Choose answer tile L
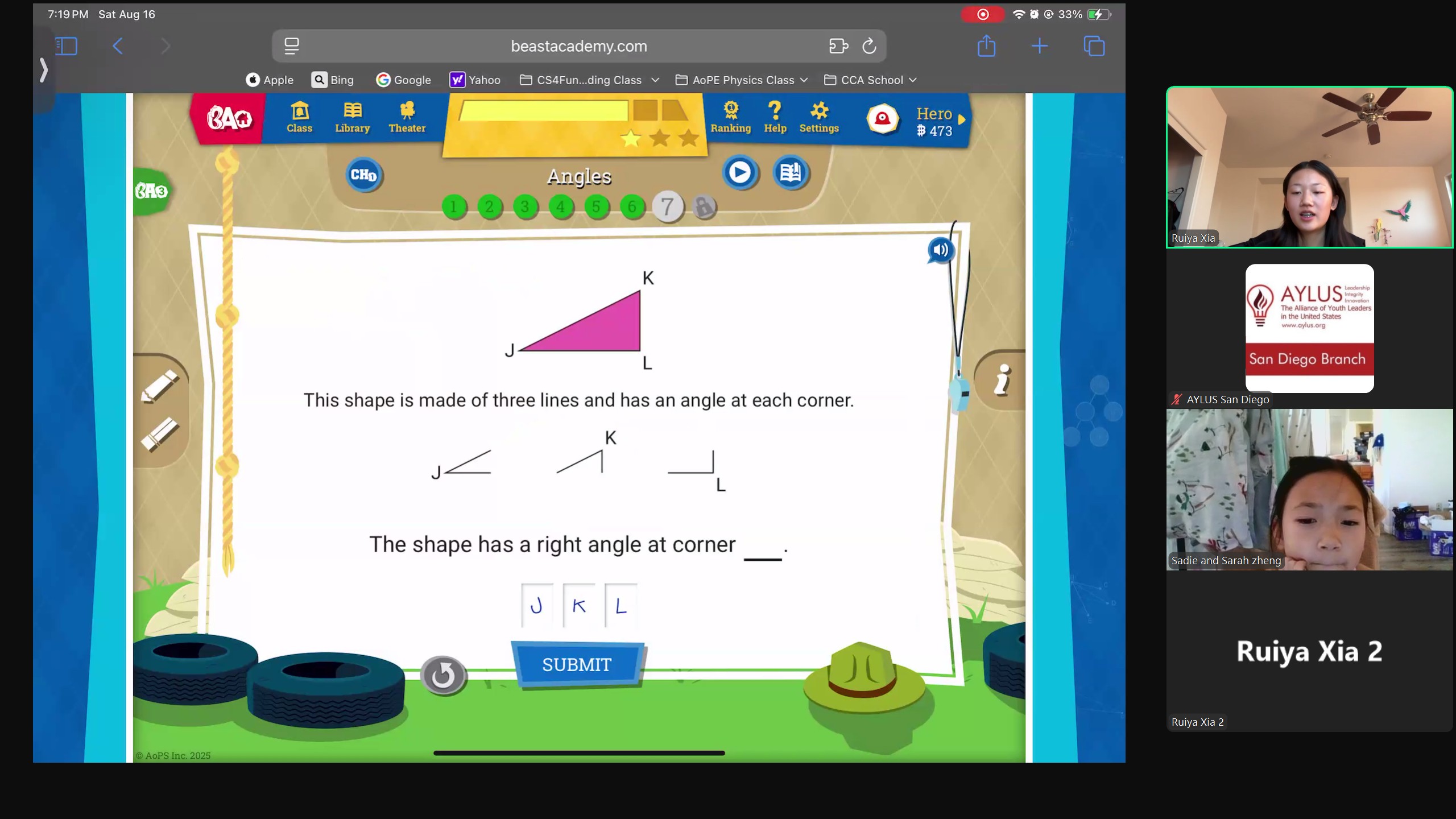 (x=621, y=606)
